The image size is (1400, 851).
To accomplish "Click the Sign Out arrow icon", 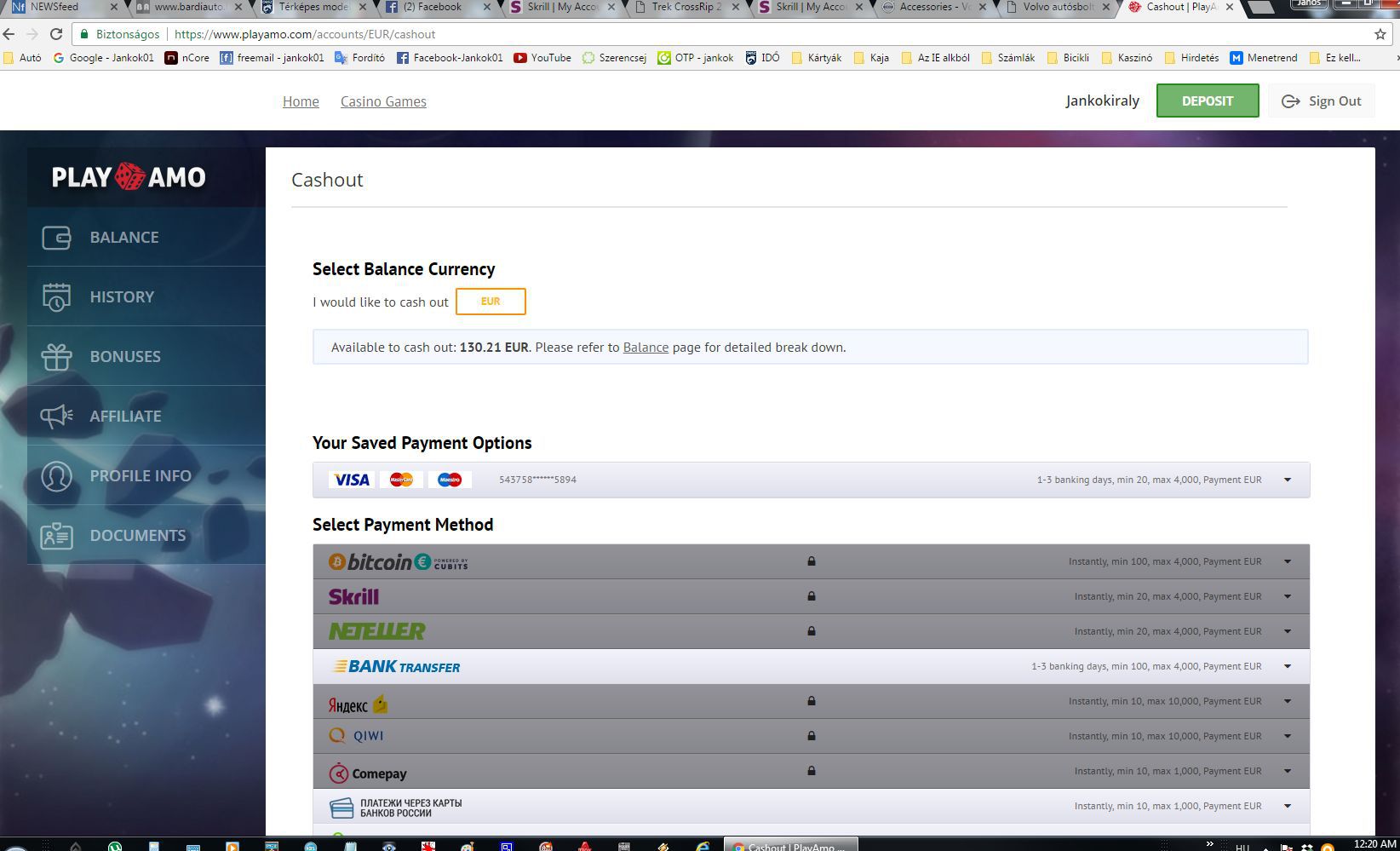I will [1290, 101].
